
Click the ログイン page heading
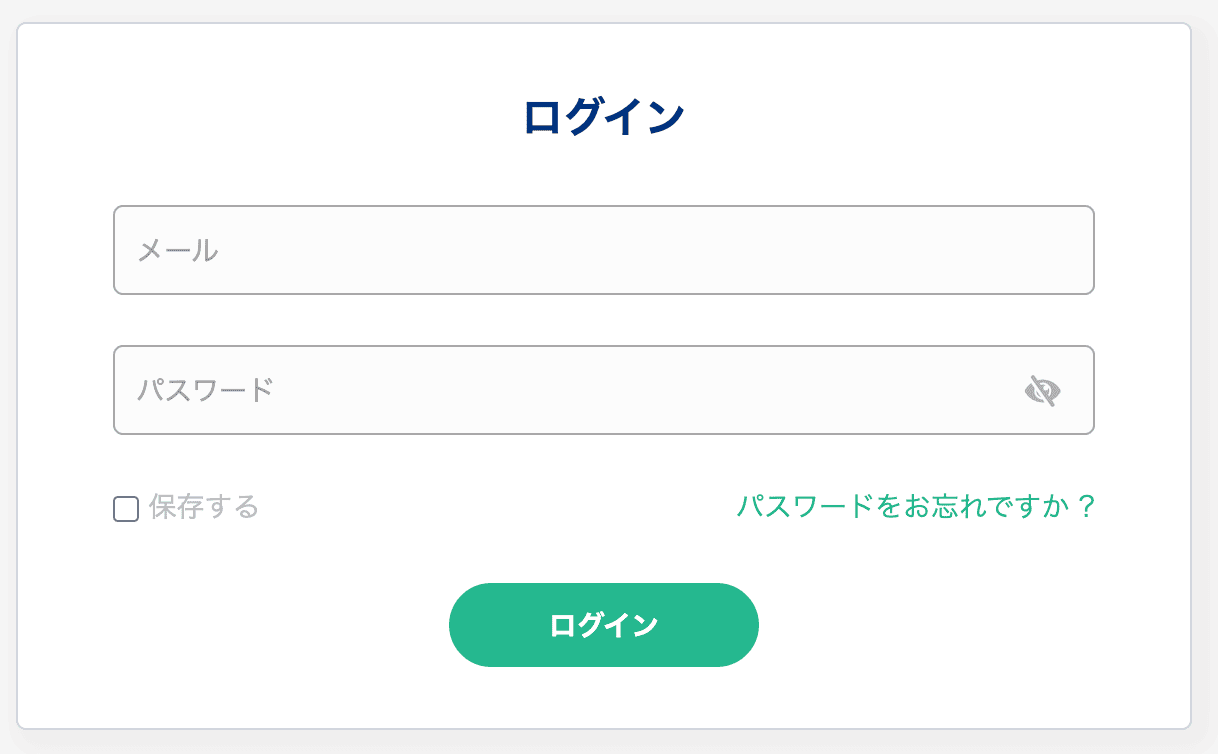603,114
